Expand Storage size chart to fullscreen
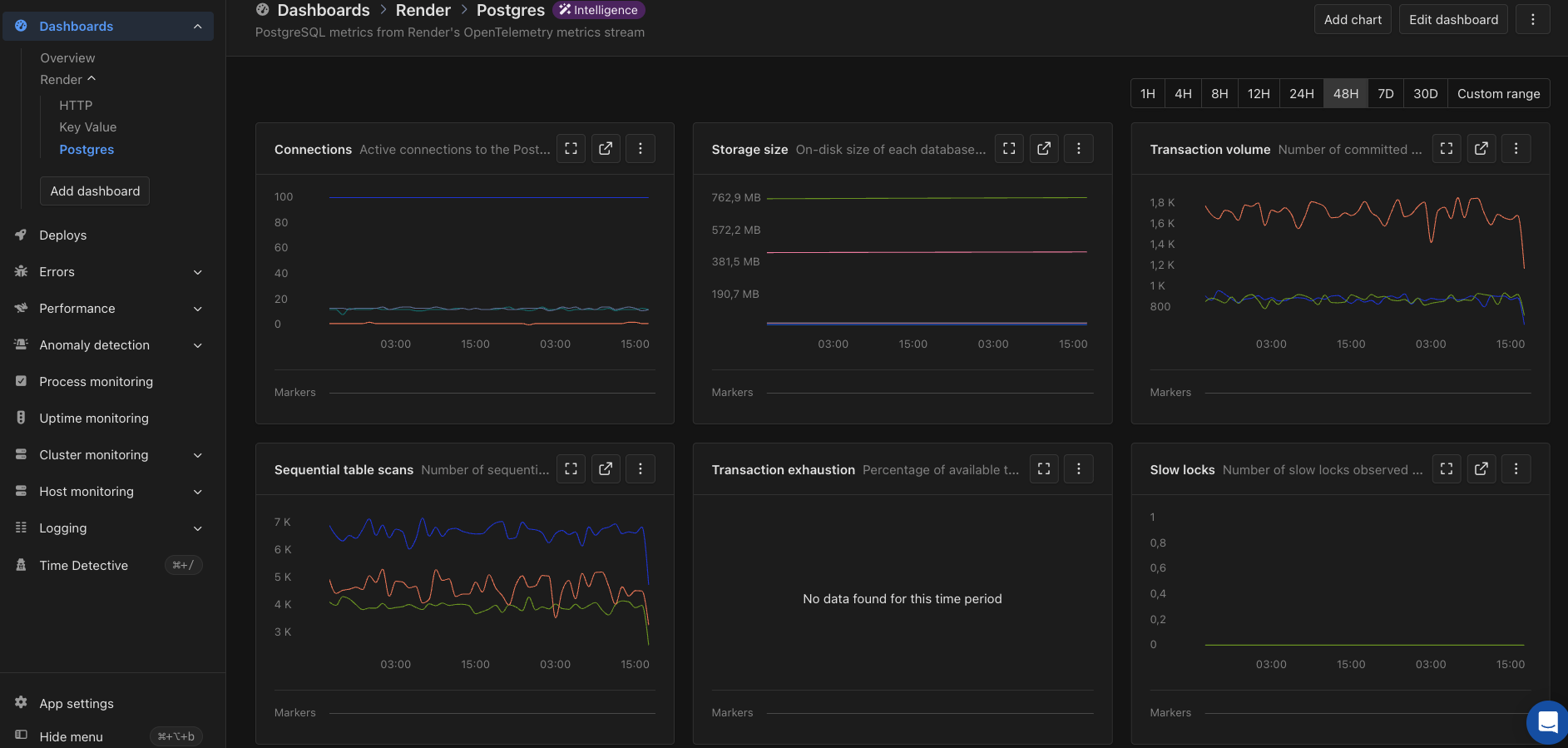Image resolution: width=1568 pixels, height=748 pixels. 1009,149
